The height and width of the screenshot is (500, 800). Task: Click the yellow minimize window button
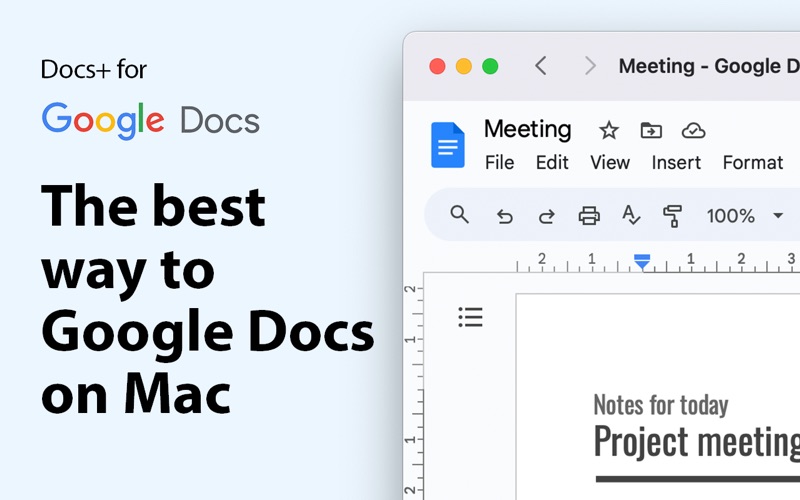(x=464, y=66)
